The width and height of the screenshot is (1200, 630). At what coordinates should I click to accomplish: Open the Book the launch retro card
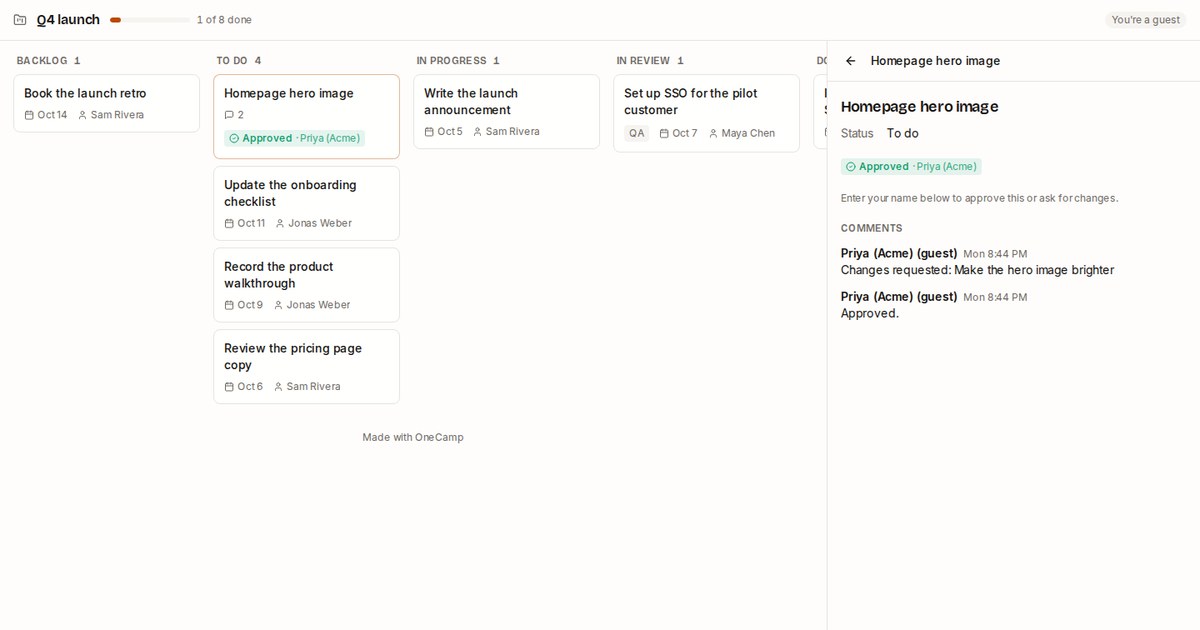[106, 103]
